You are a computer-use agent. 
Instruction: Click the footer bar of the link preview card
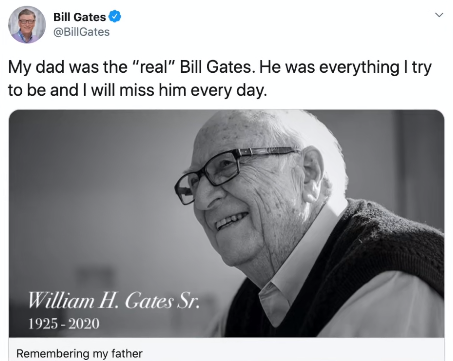click(x=227, y=349)
